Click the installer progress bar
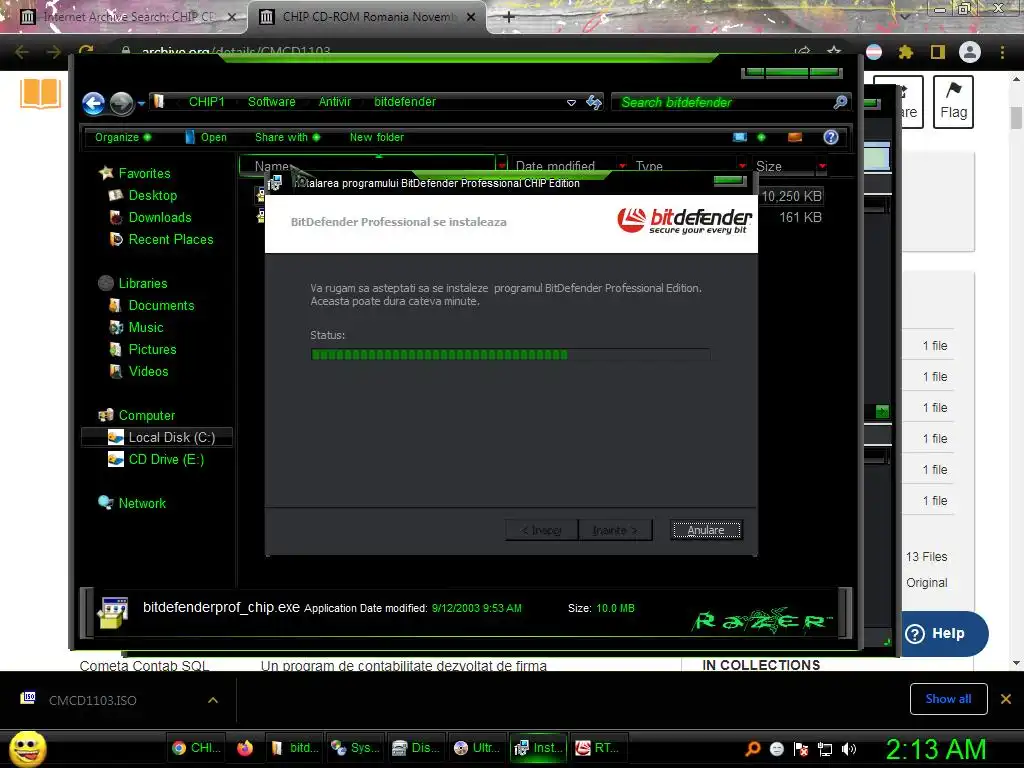Screen dimensions: 1024x768 (510, 355)
